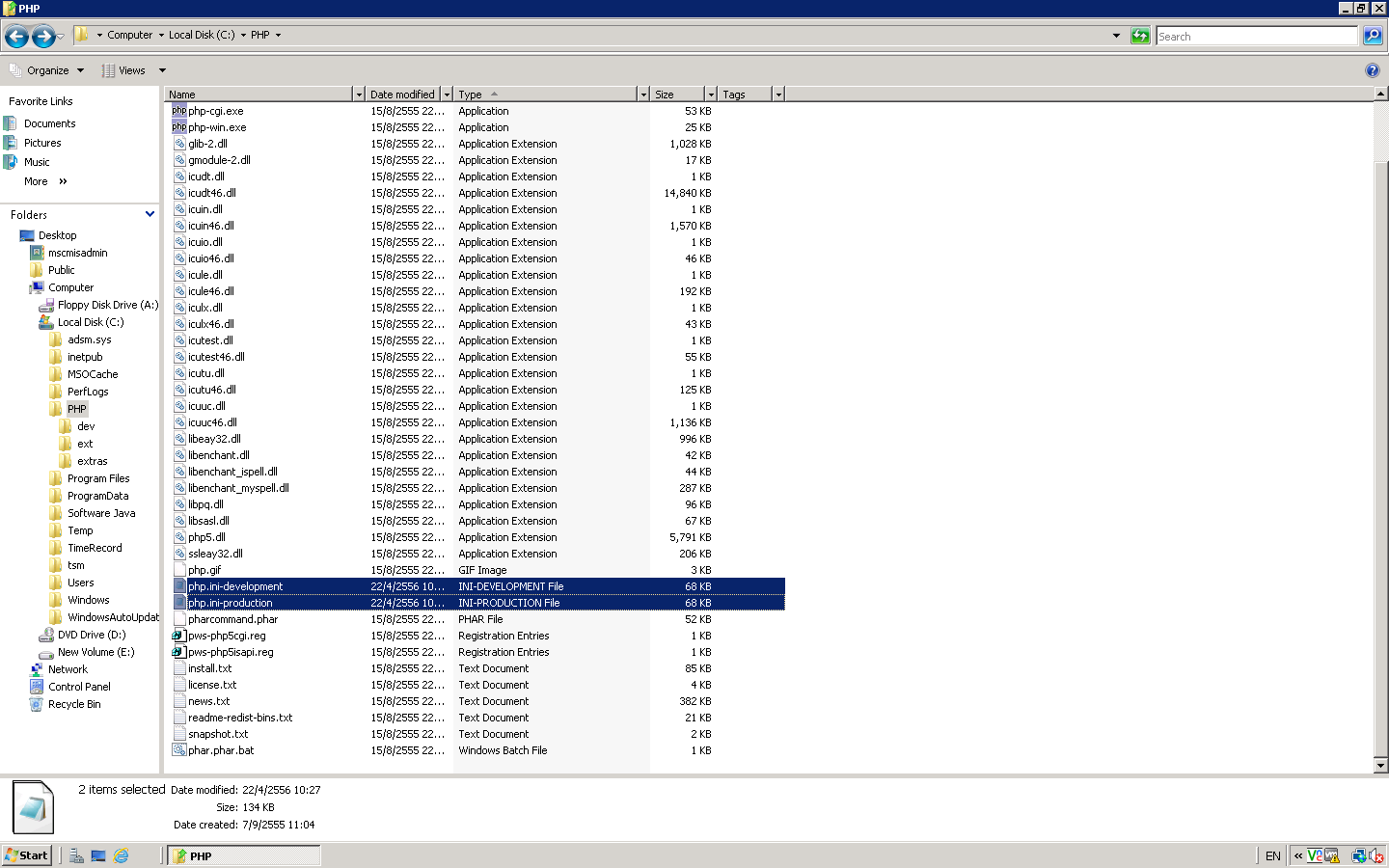
Task: Select the dev folder in tree
Action: pyautogui.click(x=86, y=426)
